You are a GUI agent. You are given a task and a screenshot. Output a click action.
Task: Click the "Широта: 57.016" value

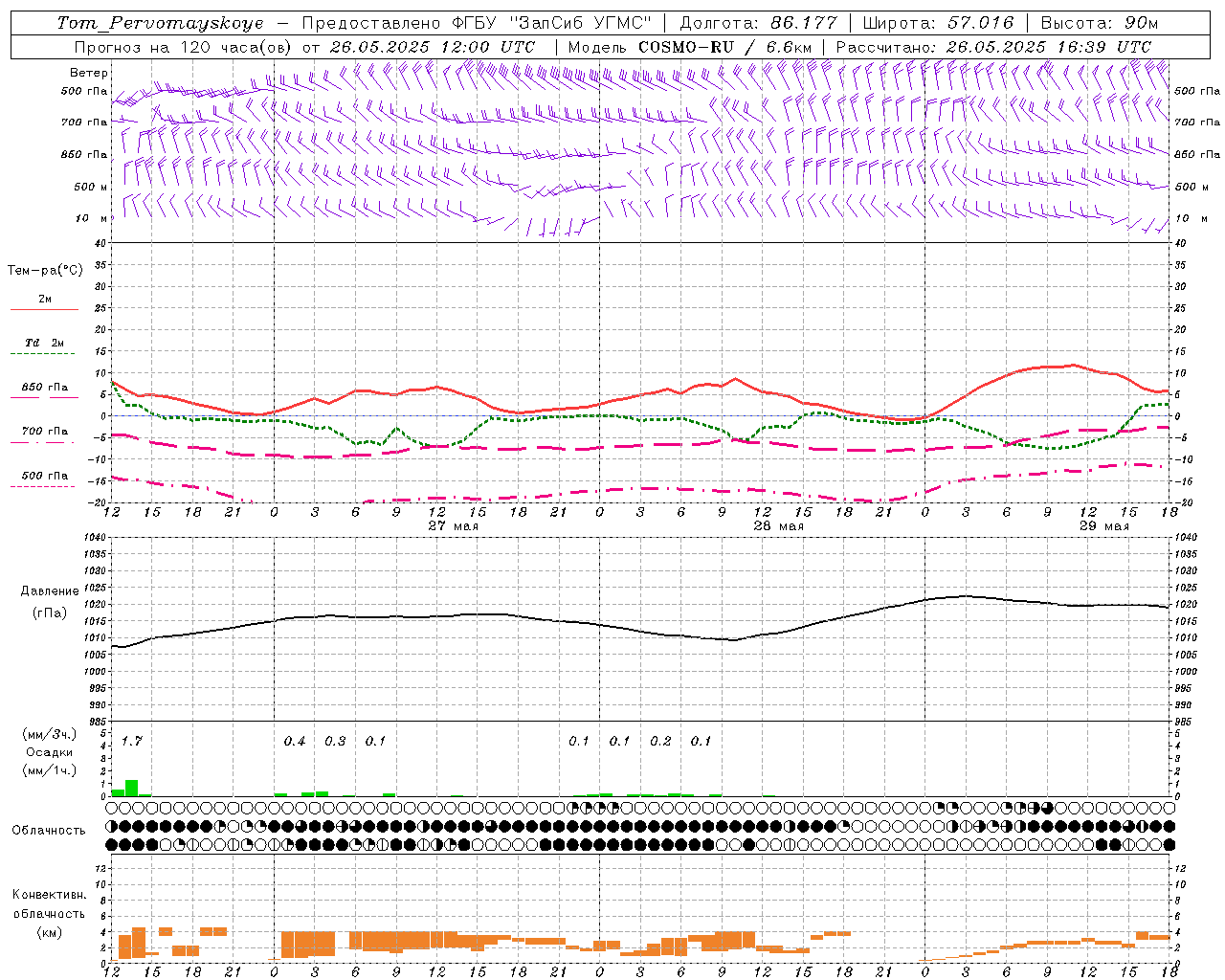coord(937,23)
